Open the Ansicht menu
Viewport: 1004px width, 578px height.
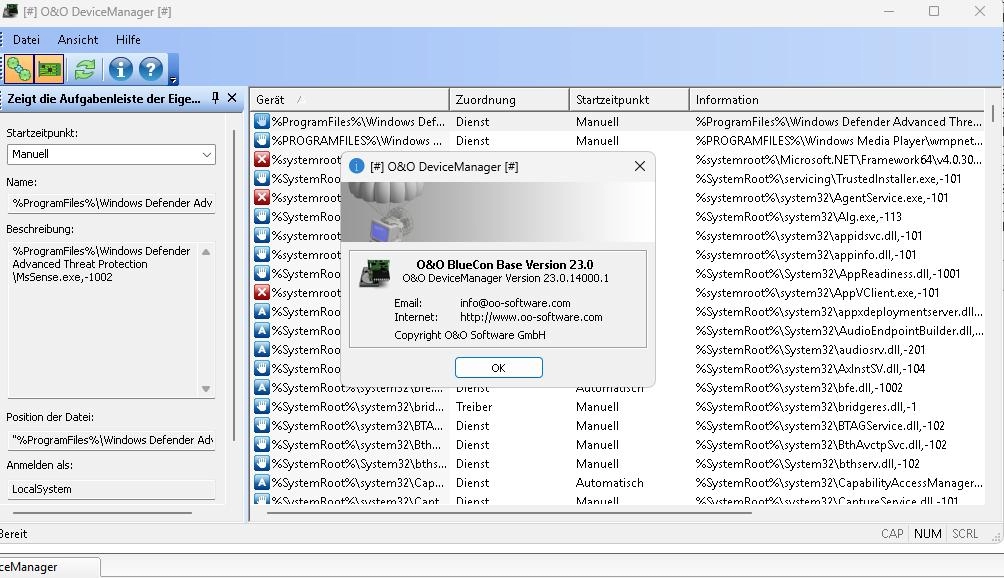(x=78, y=40)
